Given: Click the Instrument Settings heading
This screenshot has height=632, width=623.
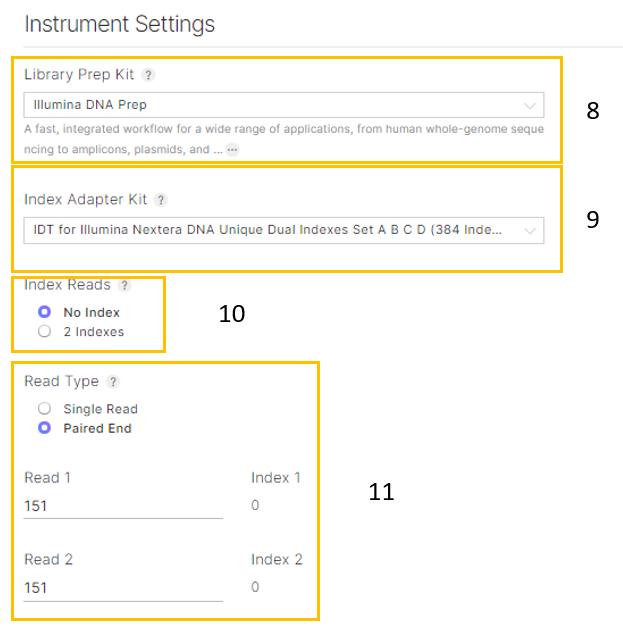Looking at the screenshot, I should pos(119,23).
